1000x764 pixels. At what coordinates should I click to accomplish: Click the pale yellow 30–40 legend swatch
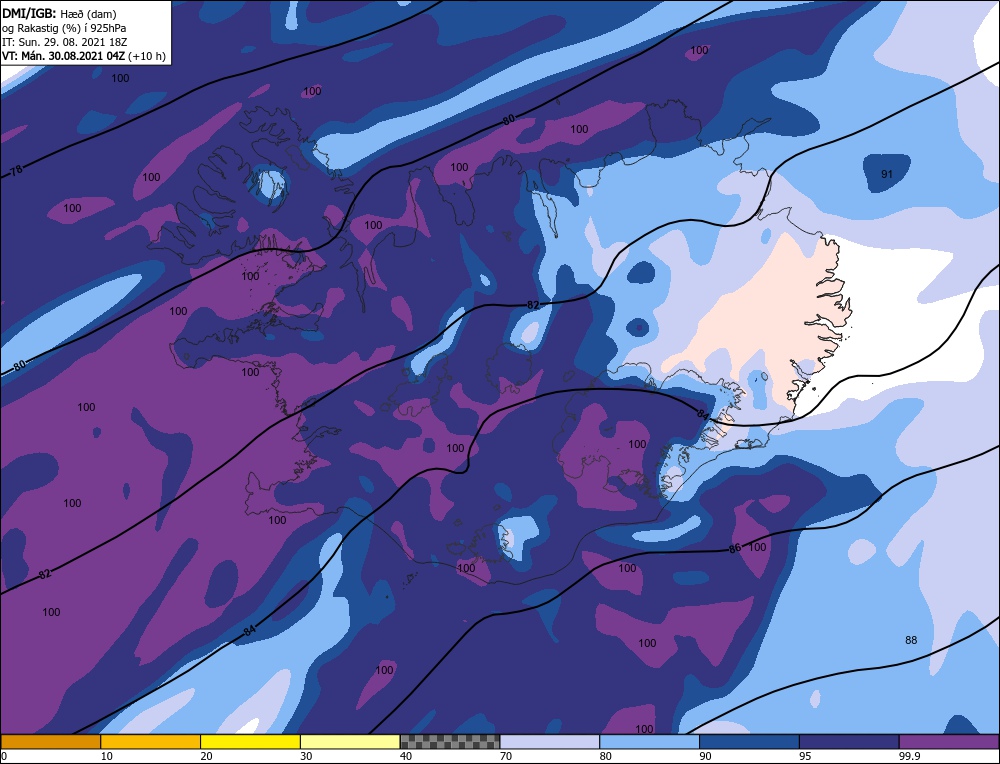pyautogui.click(x=350, y=741)
